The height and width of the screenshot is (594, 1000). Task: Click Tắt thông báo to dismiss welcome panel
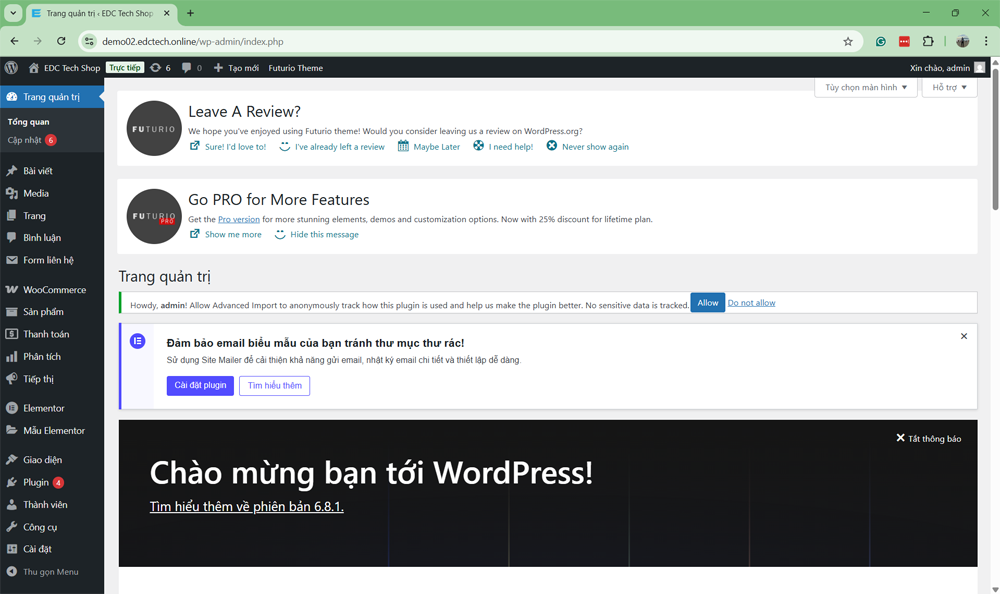pyautogui.click(x=929, y=438)
